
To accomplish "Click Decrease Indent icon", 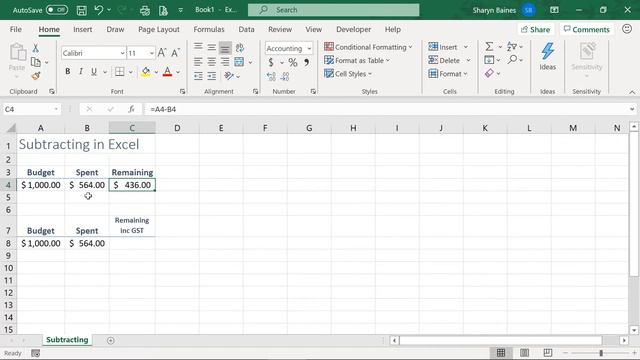I will click(198, 76).
